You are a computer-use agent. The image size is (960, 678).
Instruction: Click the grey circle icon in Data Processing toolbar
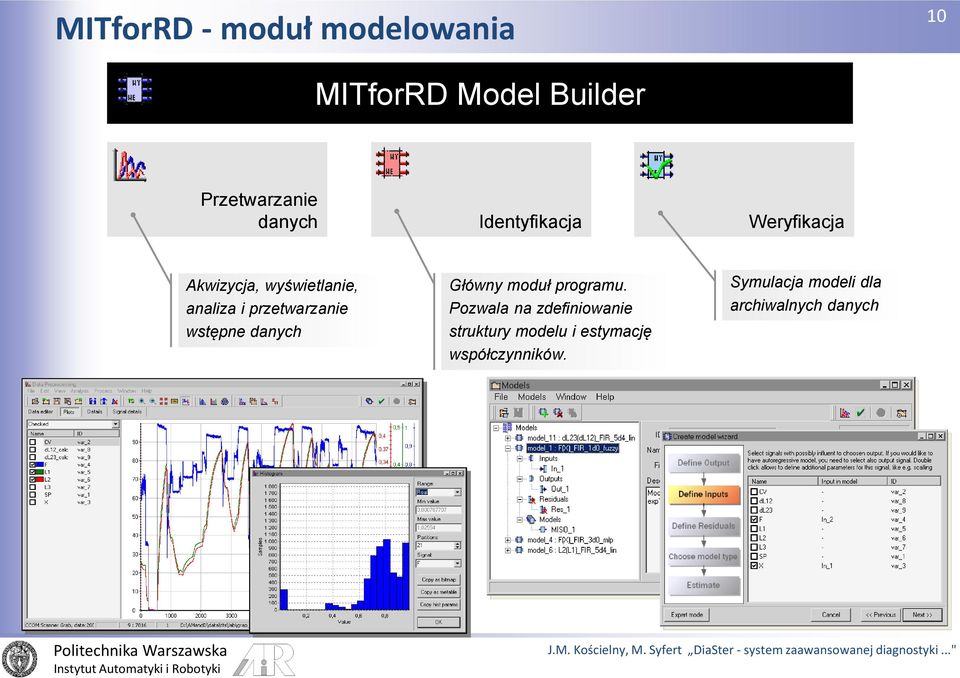coord(397,401)
